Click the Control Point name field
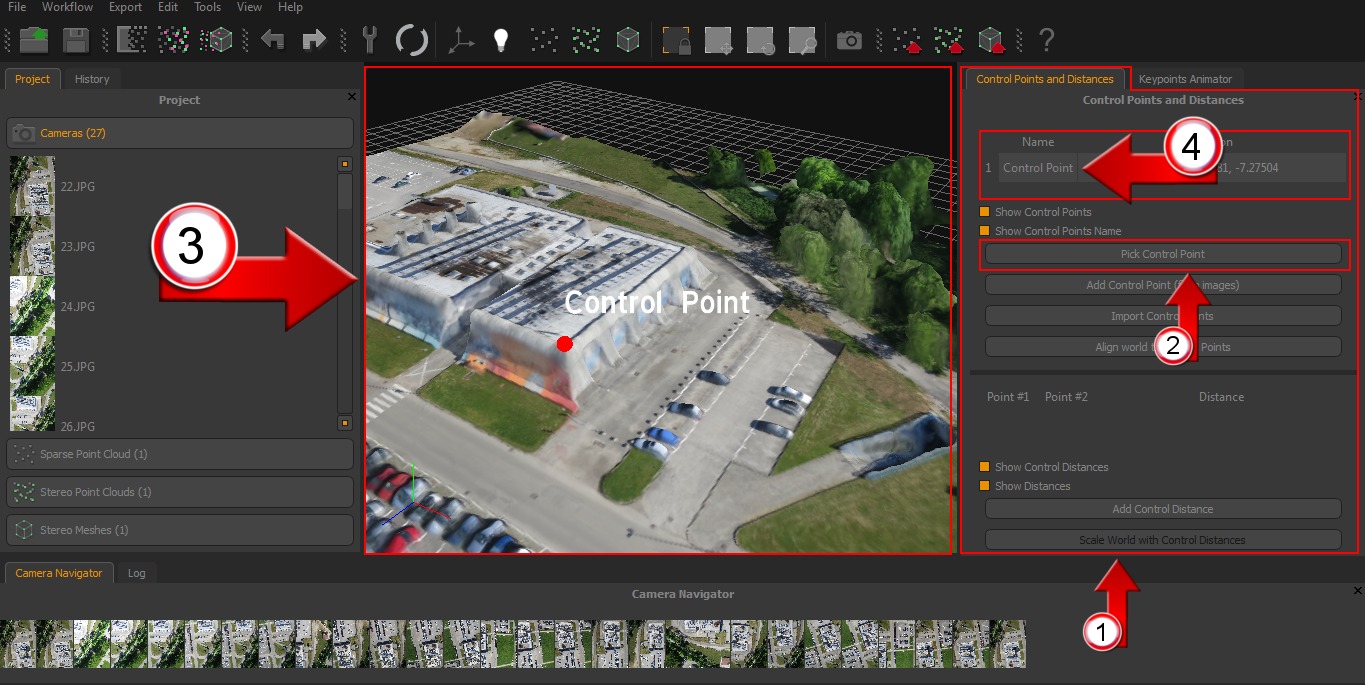The height and width of the screenshot is (685, 1365). pos(1038,168)
